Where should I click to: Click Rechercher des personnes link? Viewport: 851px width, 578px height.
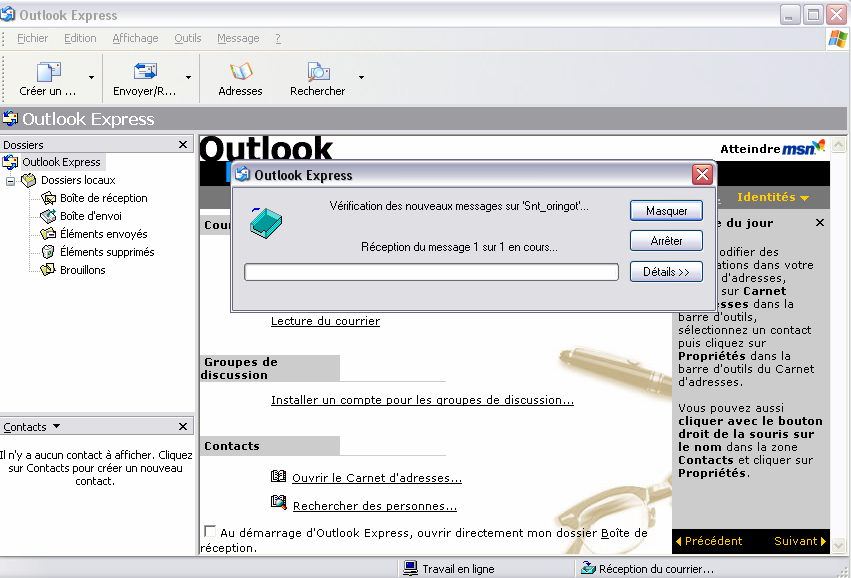click(x=374, y=506)
